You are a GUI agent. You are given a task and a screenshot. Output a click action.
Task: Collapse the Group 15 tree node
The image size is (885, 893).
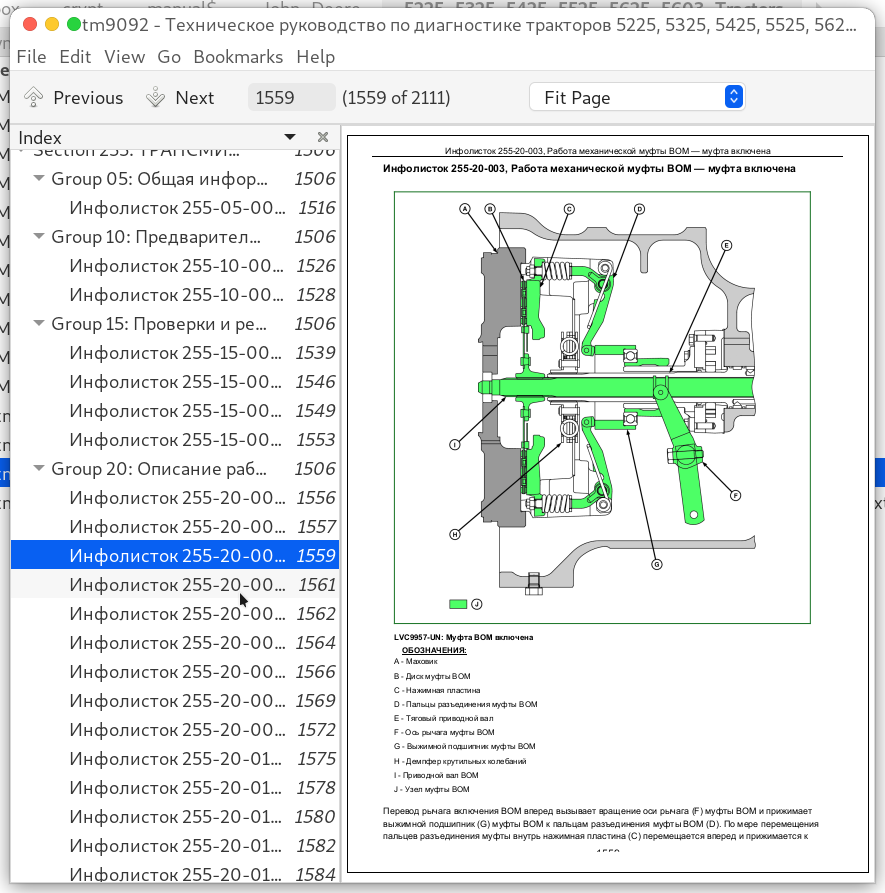pyautogui.click(x=39, y=324)
